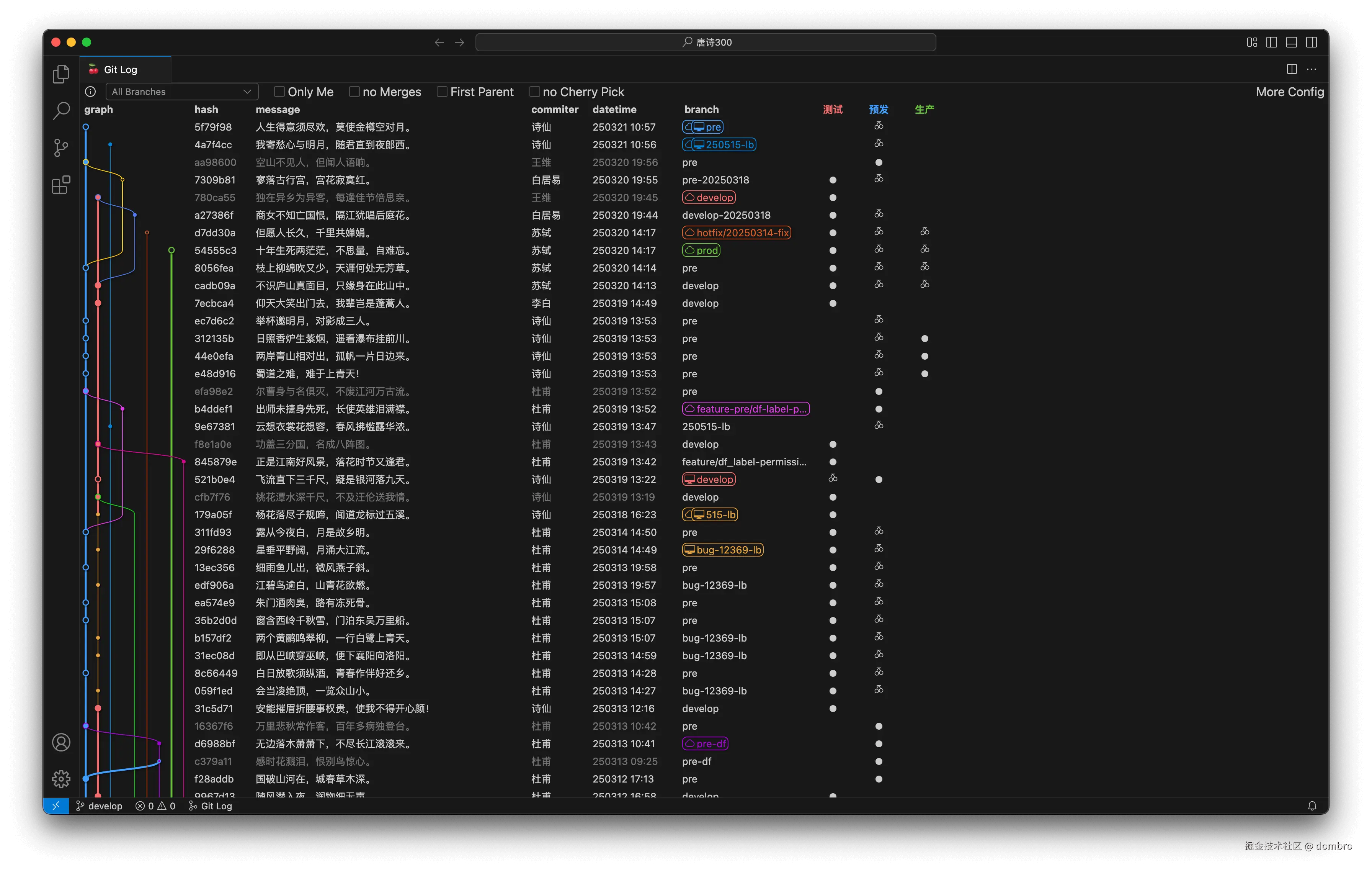The width and height of the screenshot is (1372, 871).
Task: Open the Source Control view in the activity bar
Action: pos(61,147)
